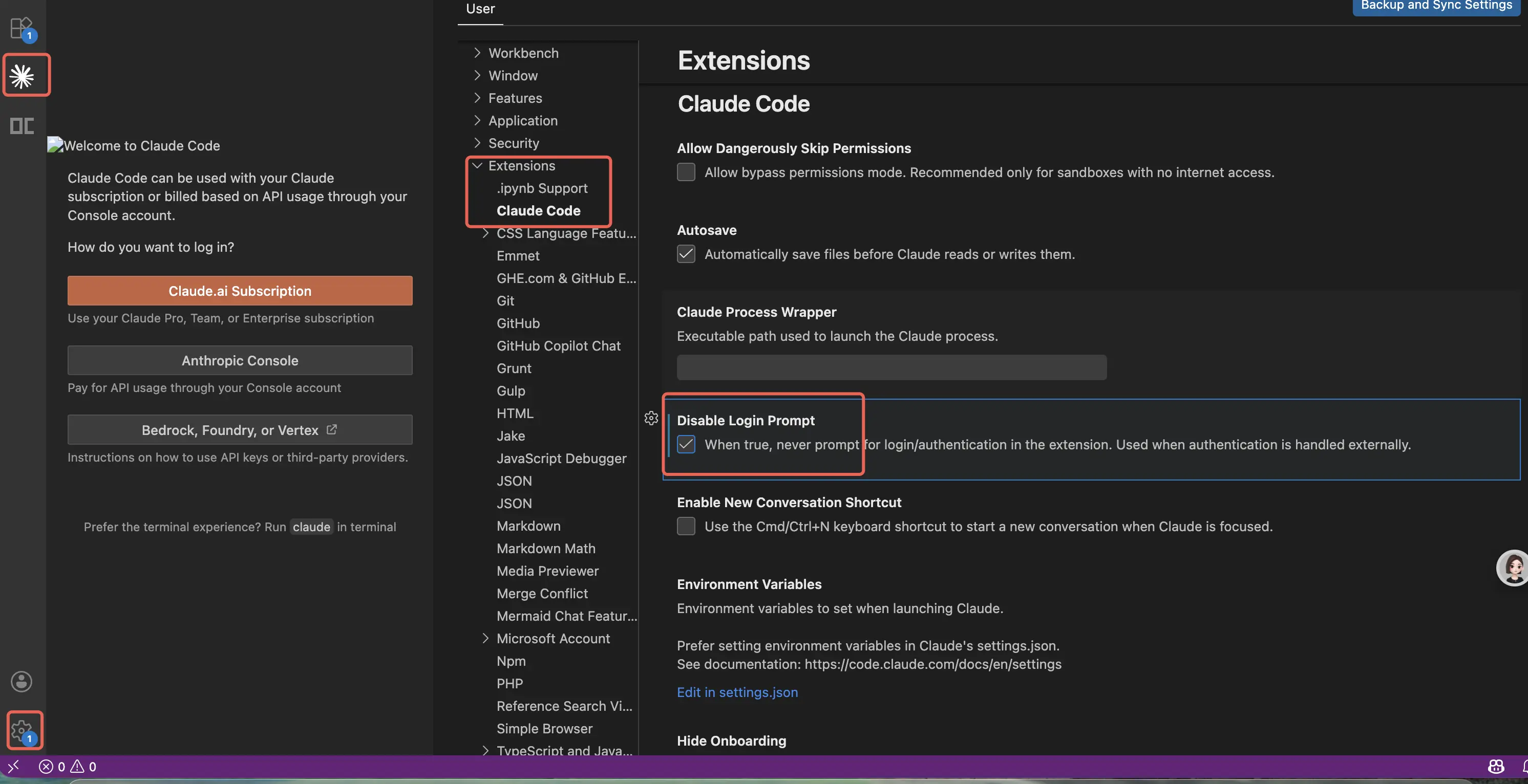
Task: Click the Claude.ai Subscription button
Action: [x=240, y=291]
